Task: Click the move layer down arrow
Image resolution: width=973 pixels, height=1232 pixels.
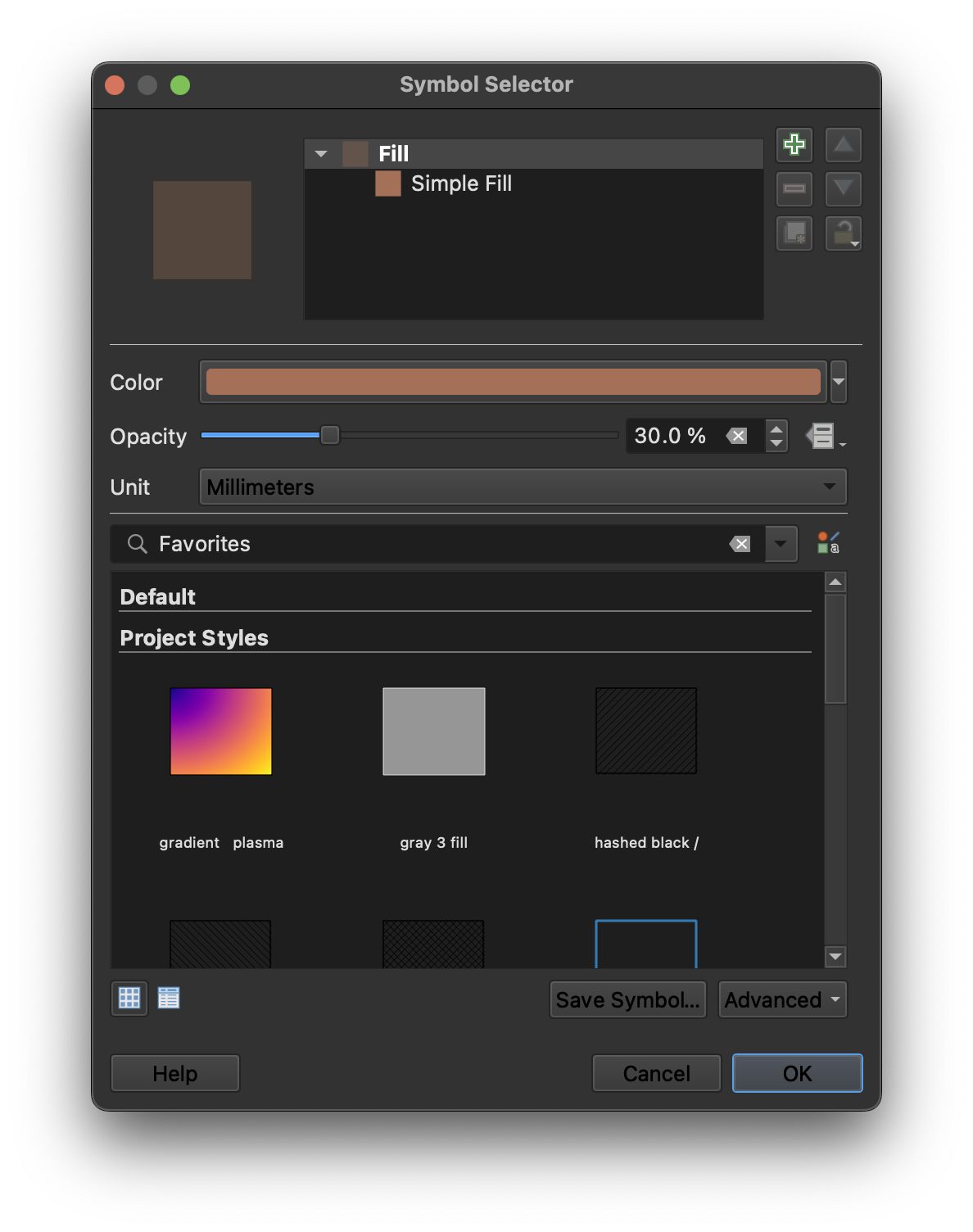Action: pos(843,189)
